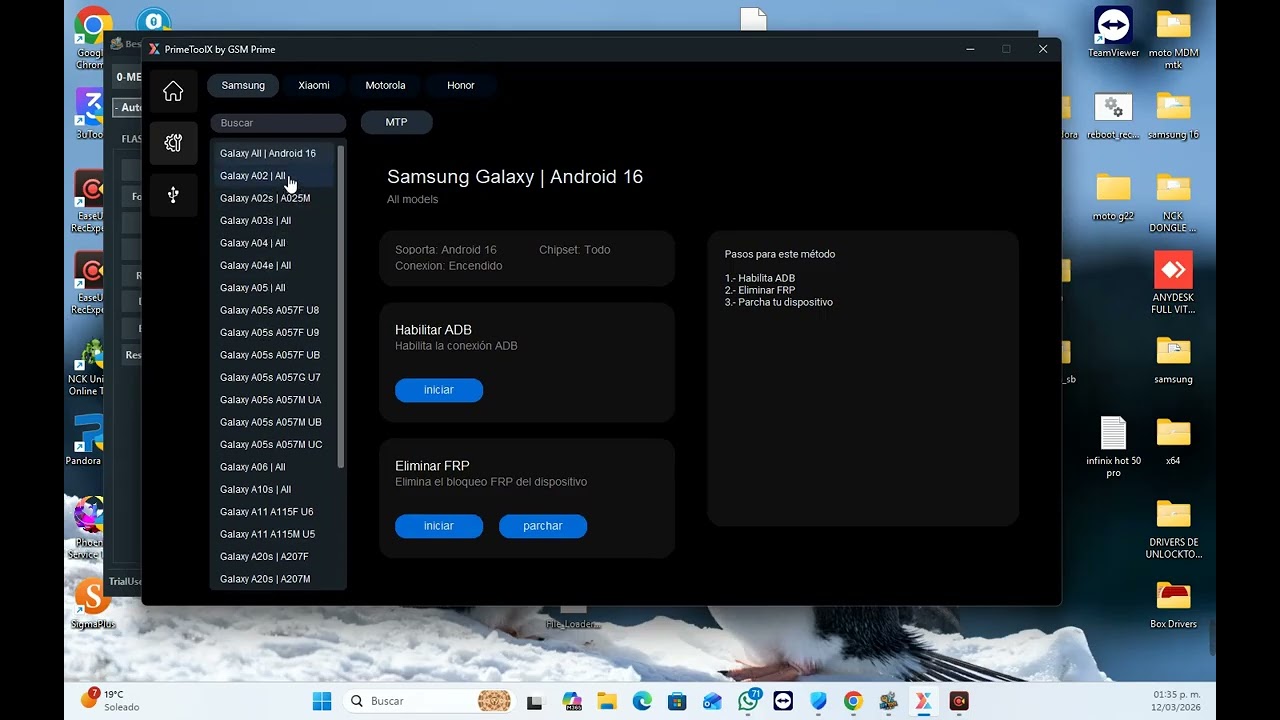Screen dimensions: 1280x720
Task: Select Galaxy A11 A115M U5
Action: pyautogui.click(x=274, y=534)
